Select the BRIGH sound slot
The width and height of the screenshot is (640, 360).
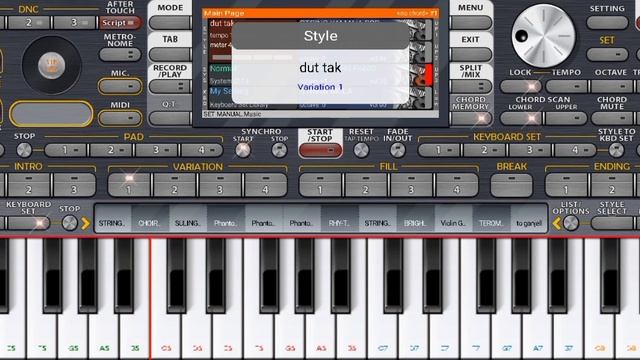(x=415, y=219)
